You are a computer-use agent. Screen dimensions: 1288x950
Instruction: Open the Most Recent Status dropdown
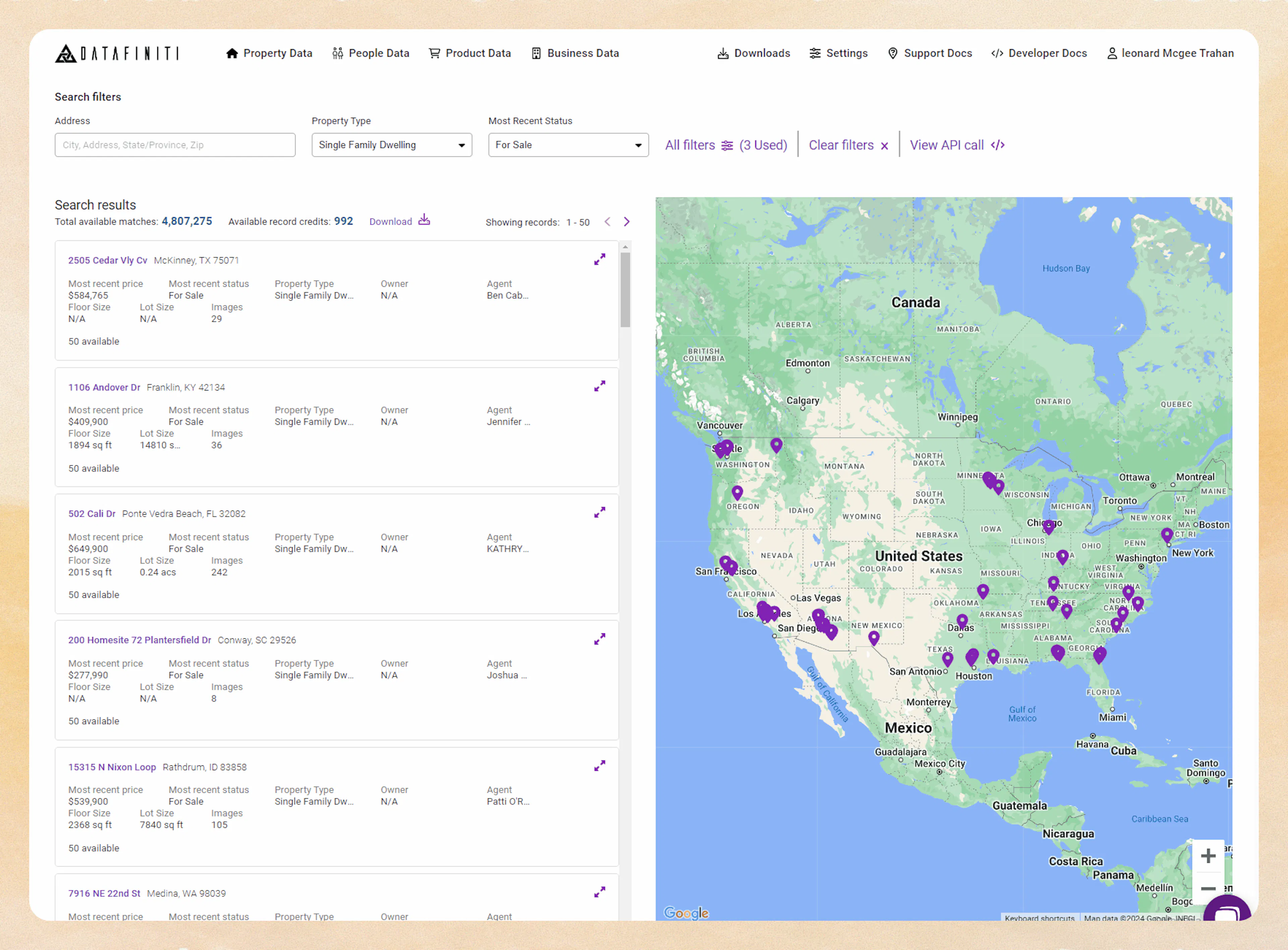click(568, 145)
